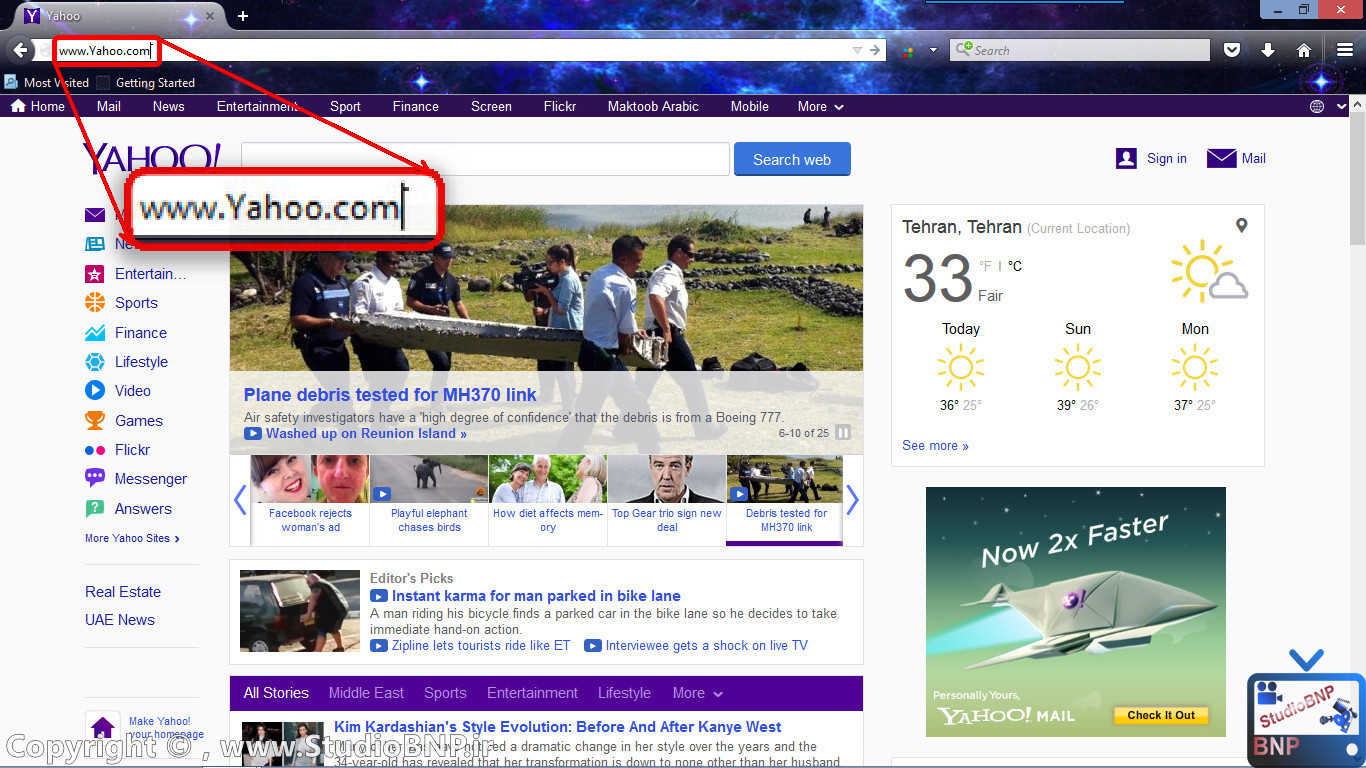Expand More dropdown in stories tabs
The width and height of the screenshot is (1366, 768).
pyautogui.click(x=698, y=693)
